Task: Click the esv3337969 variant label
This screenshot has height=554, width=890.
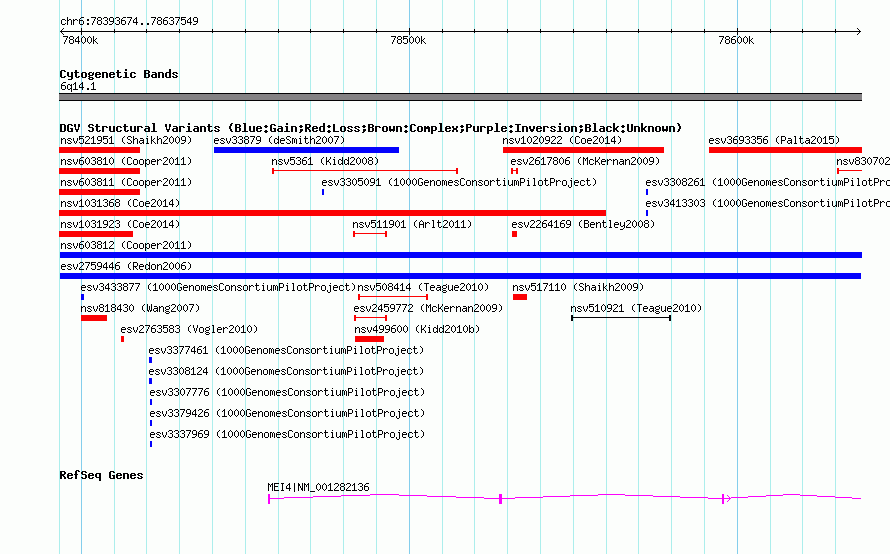Action: (x=287, y=434)
